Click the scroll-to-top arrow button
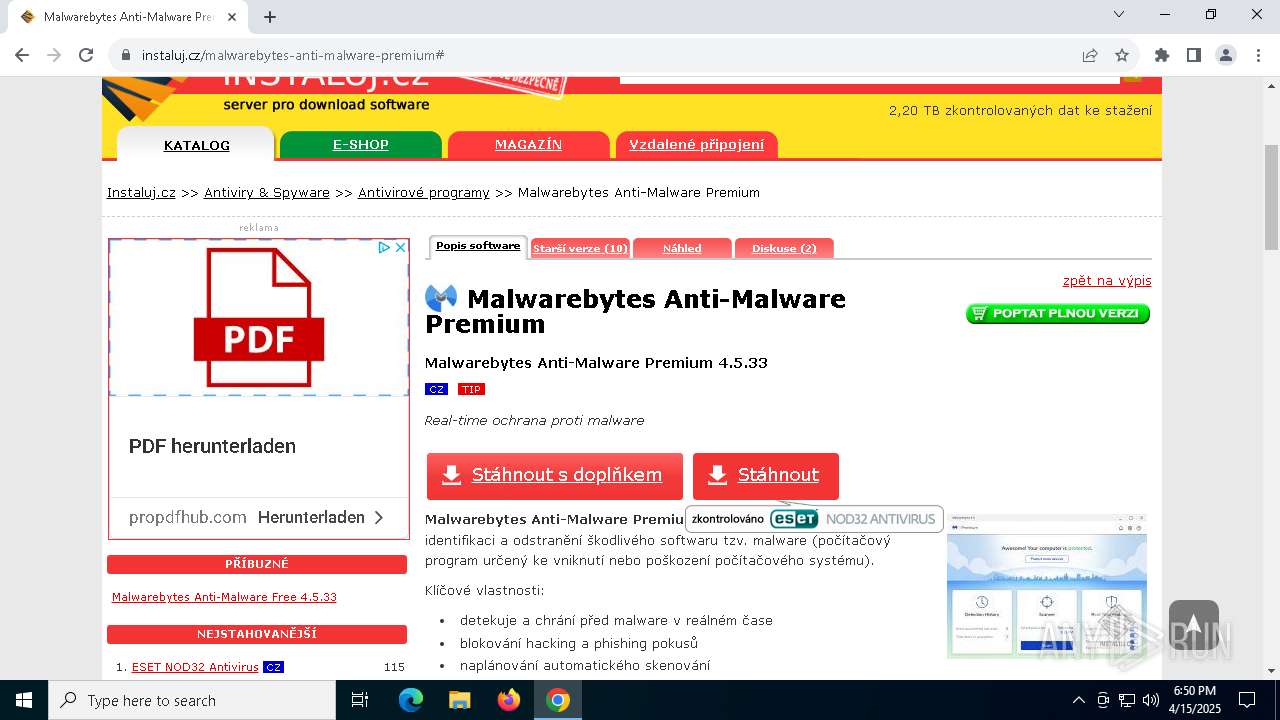The image size is (1280, 720). coord(1193,625)
